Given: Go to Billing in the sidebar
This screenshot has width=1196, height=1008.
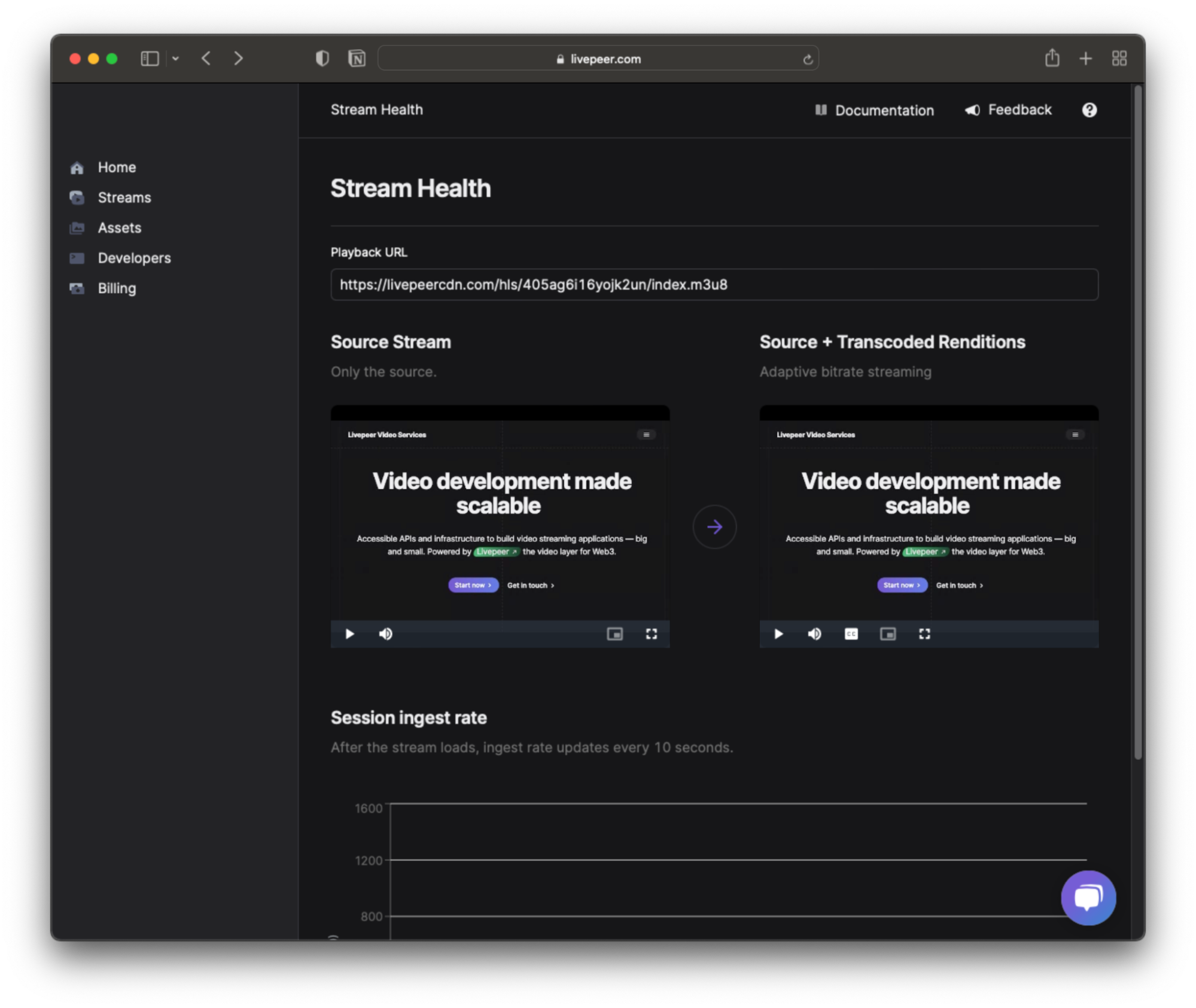Looking at the screenshot, I should coord(117,288).
